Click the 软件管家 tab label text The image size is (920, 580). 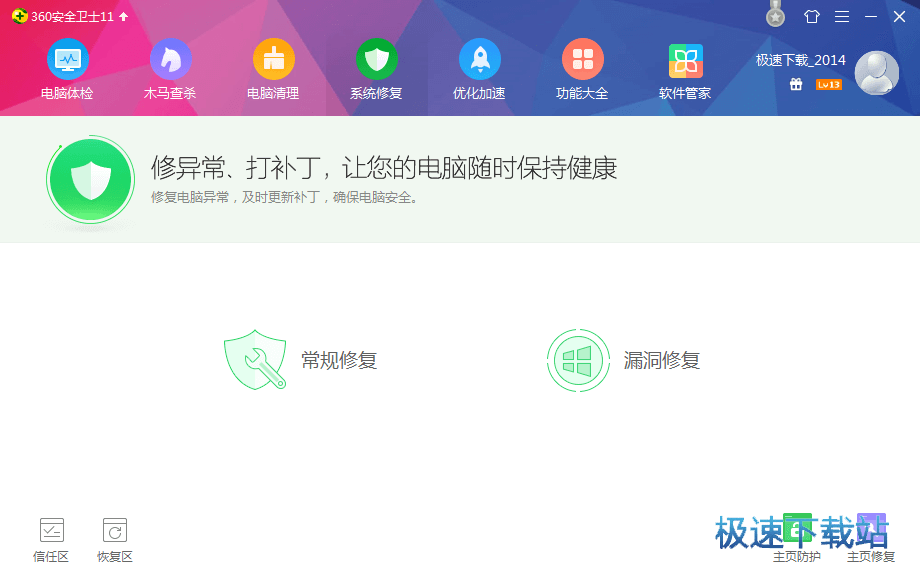click(x=685, y=93)
